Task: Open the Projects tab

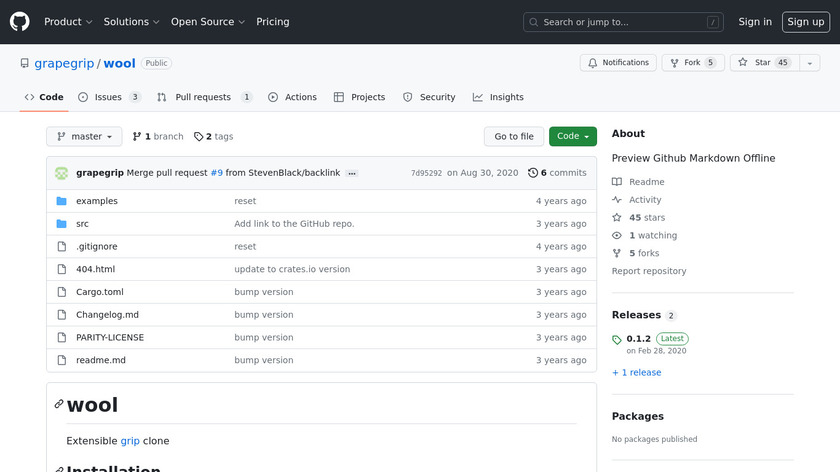Action: [359, 97]
